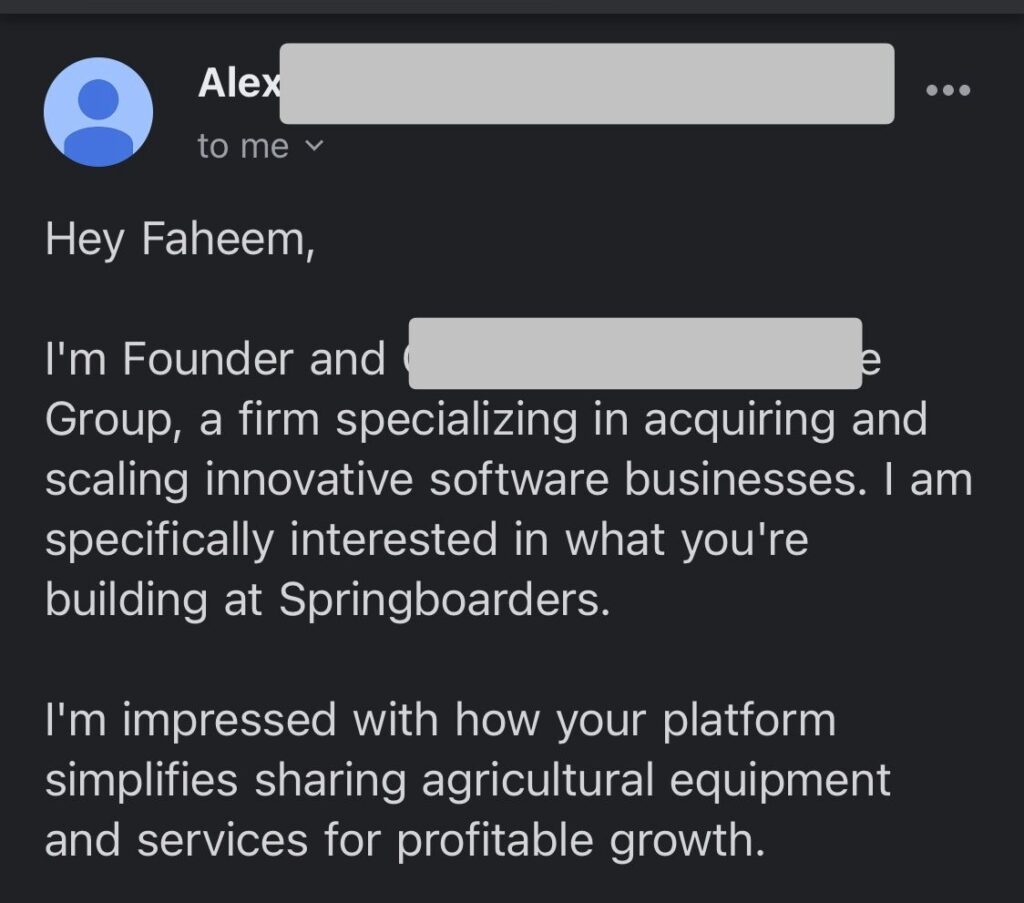Click the sender's profile avatar icon
The width and height of the screenshot is (1024, 903).
pos(98,111)
